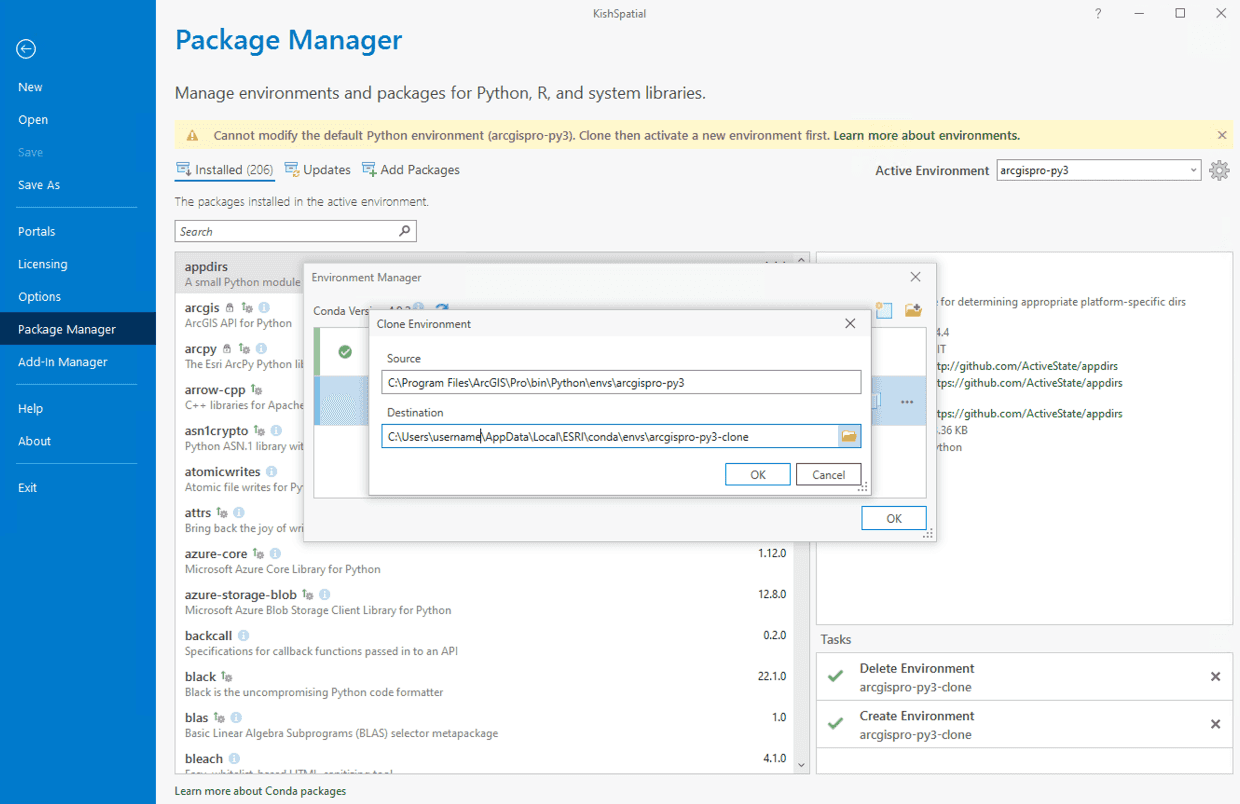
Task: Click Cancel in Clone Environment dialog
Action: point(828,475)
